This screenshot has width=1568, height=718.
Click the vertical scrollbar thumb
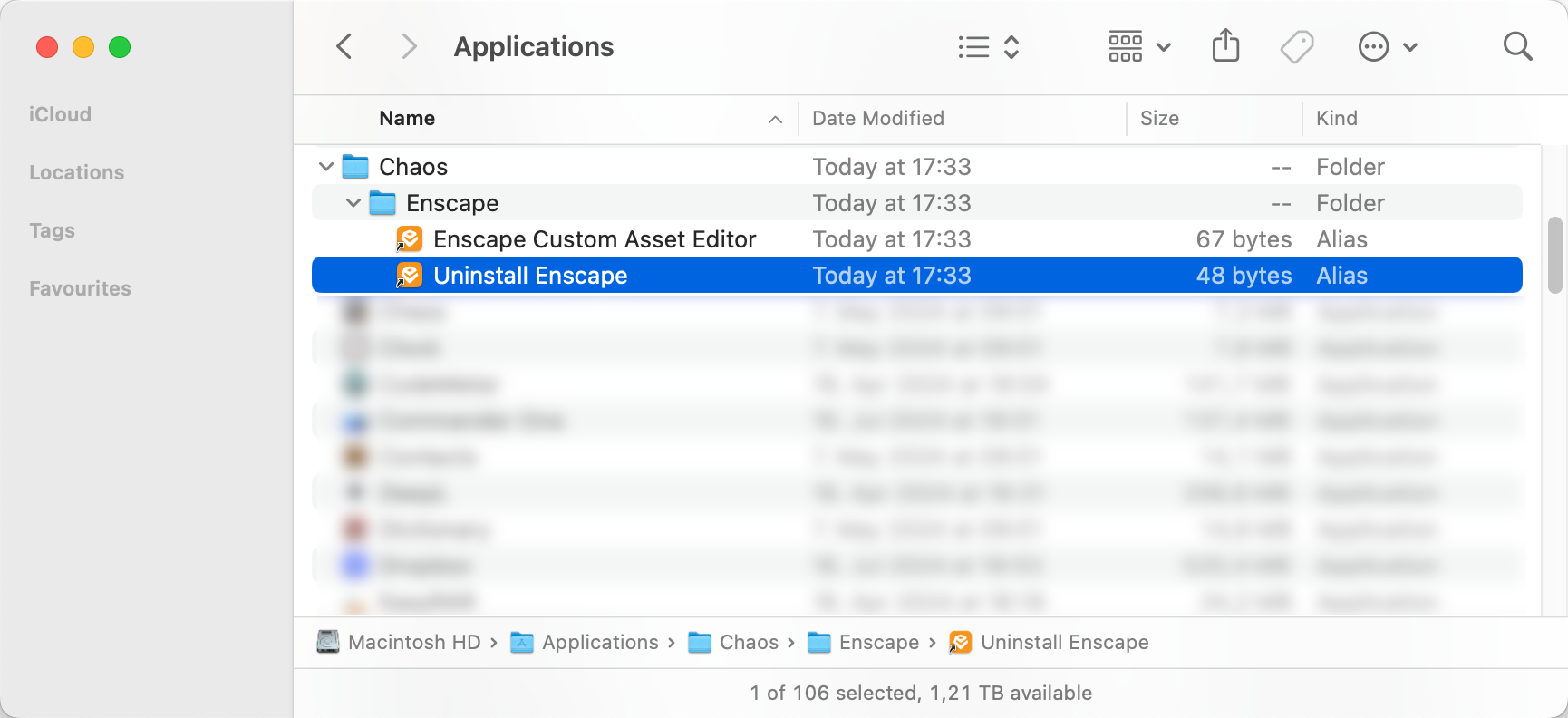(x=1555, y=255)
